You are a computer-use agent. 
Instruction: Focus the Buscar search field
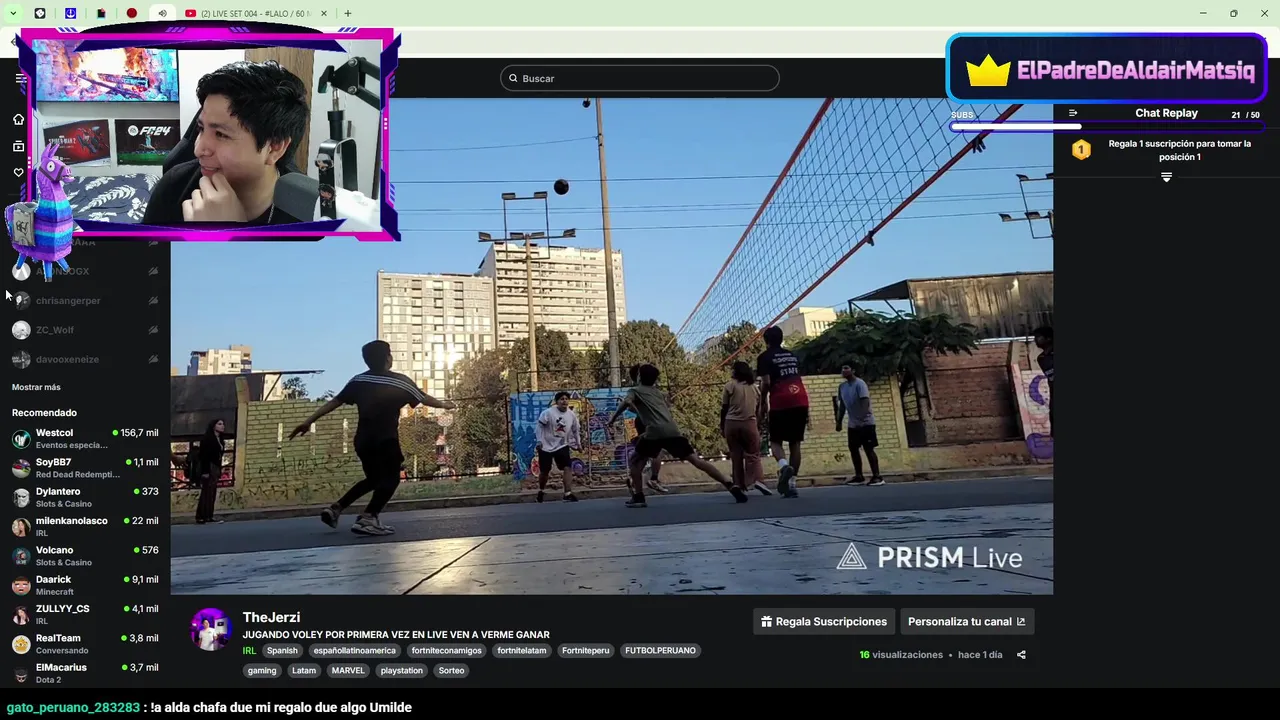click(x=640, y=78)
